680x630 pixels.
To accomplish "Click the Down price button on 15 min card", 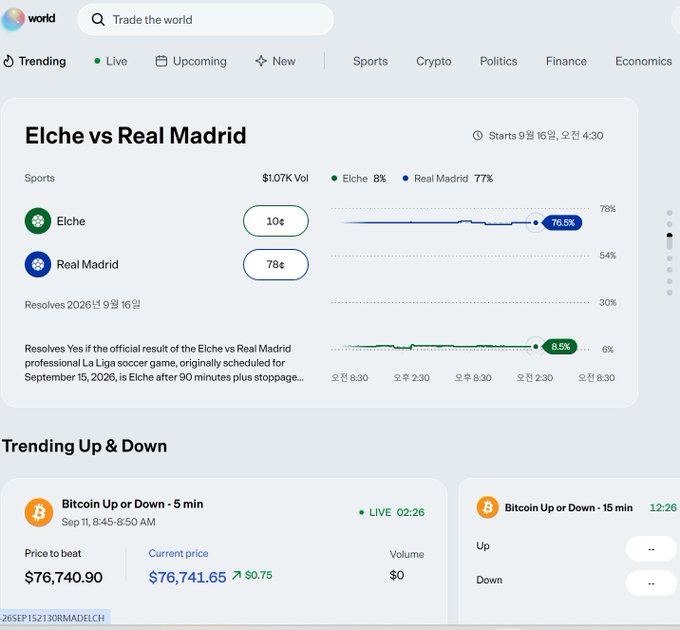I will [x=651, y=583].
